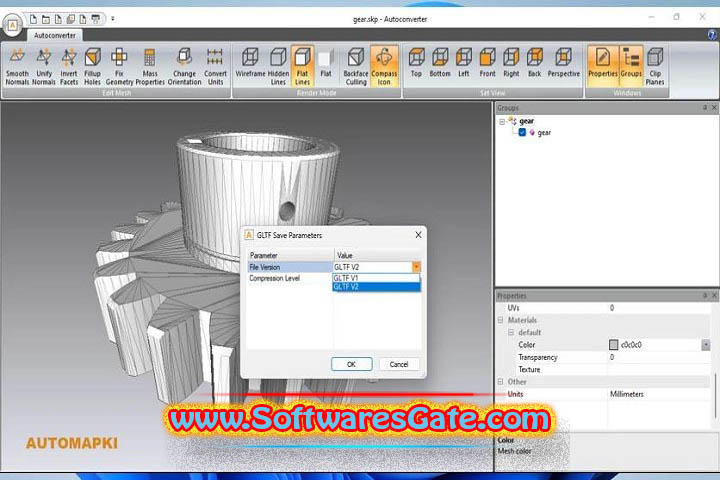Choose GLTF V1 from the dropdown list
The height and width of the screenshot is (480, 720).
[x=376, y=278]
